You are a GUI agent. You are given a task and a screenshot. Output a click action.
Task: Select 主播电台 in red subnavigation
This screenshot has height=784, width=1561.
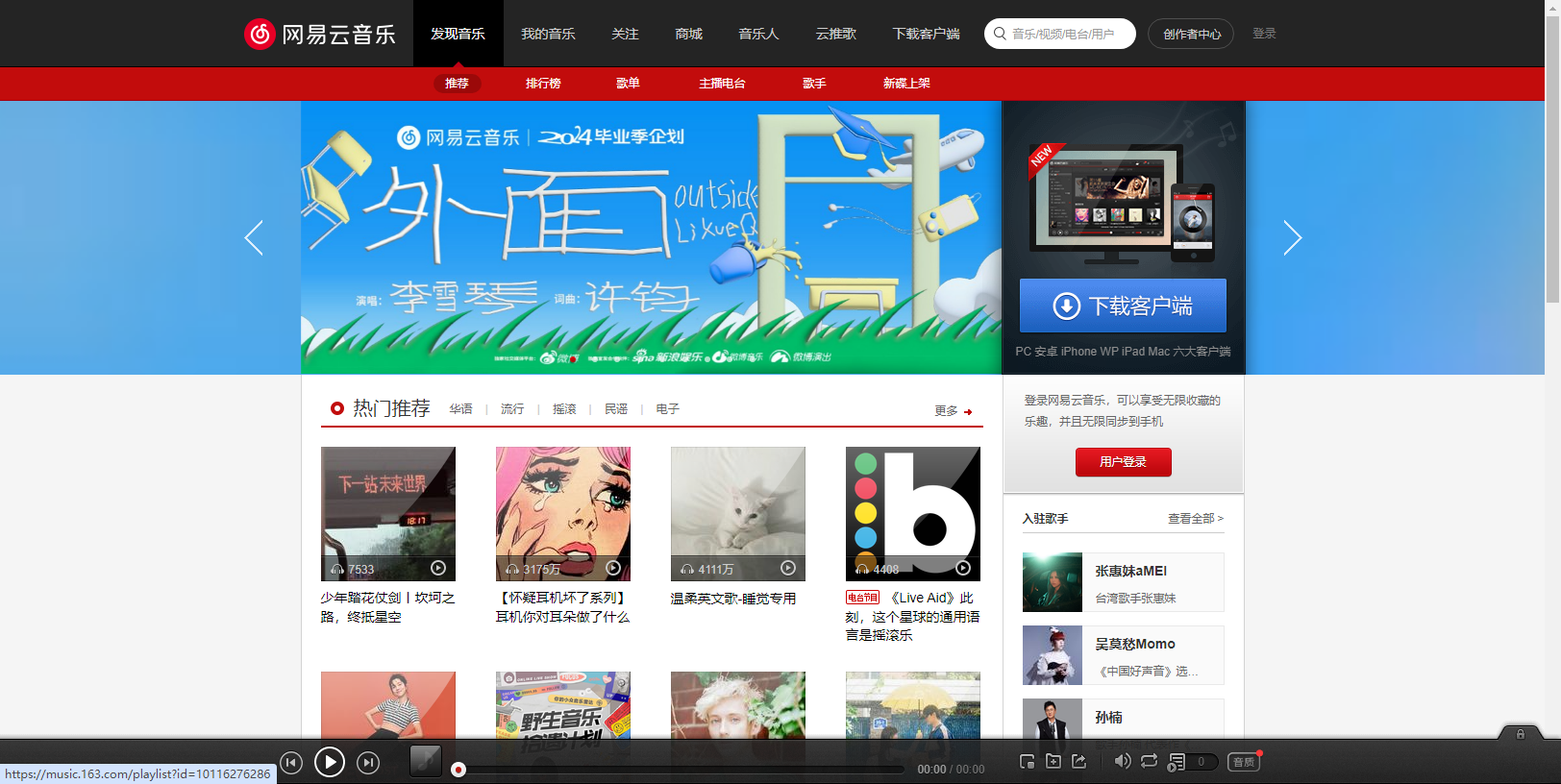pos(722,84)
